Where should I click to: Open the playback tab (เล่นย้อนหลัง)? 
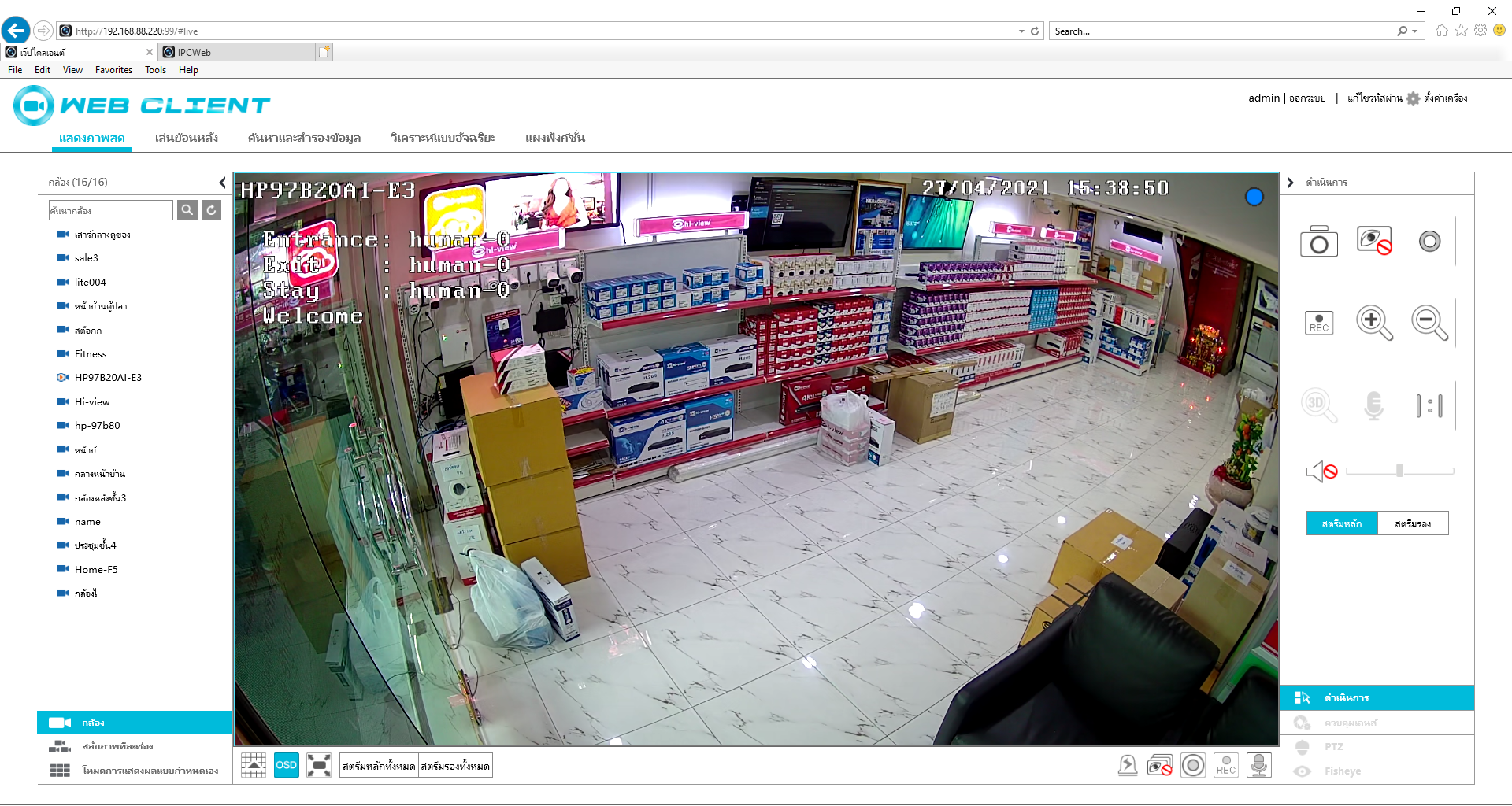[186, 138]
